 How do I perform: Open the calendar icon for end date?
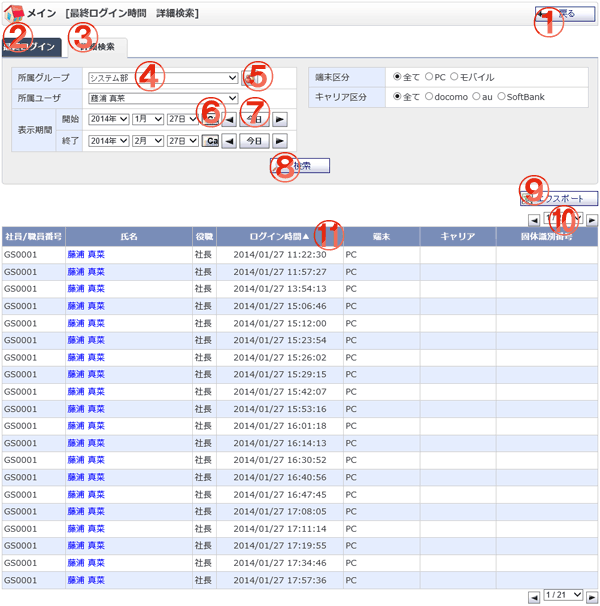click(x=211, y=141)
